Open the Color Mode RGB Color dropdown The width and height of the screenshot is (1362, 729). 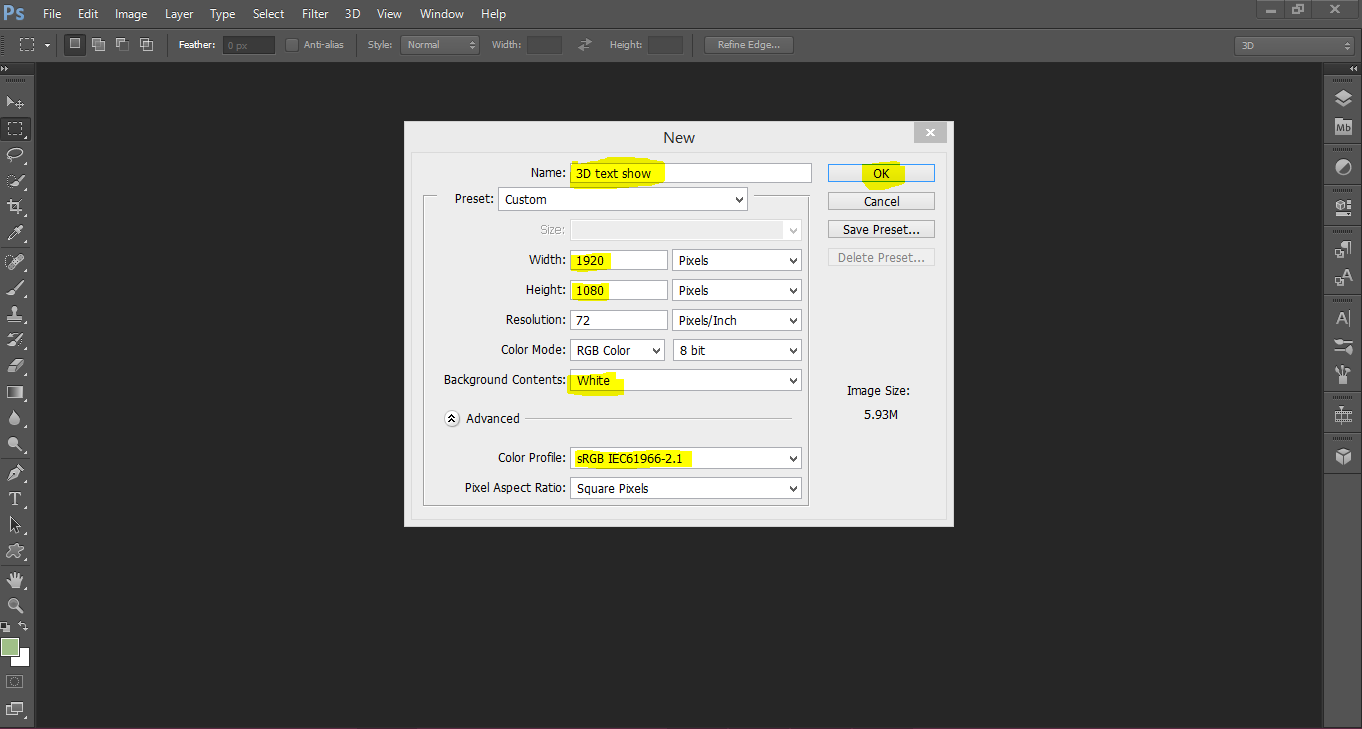617,350
